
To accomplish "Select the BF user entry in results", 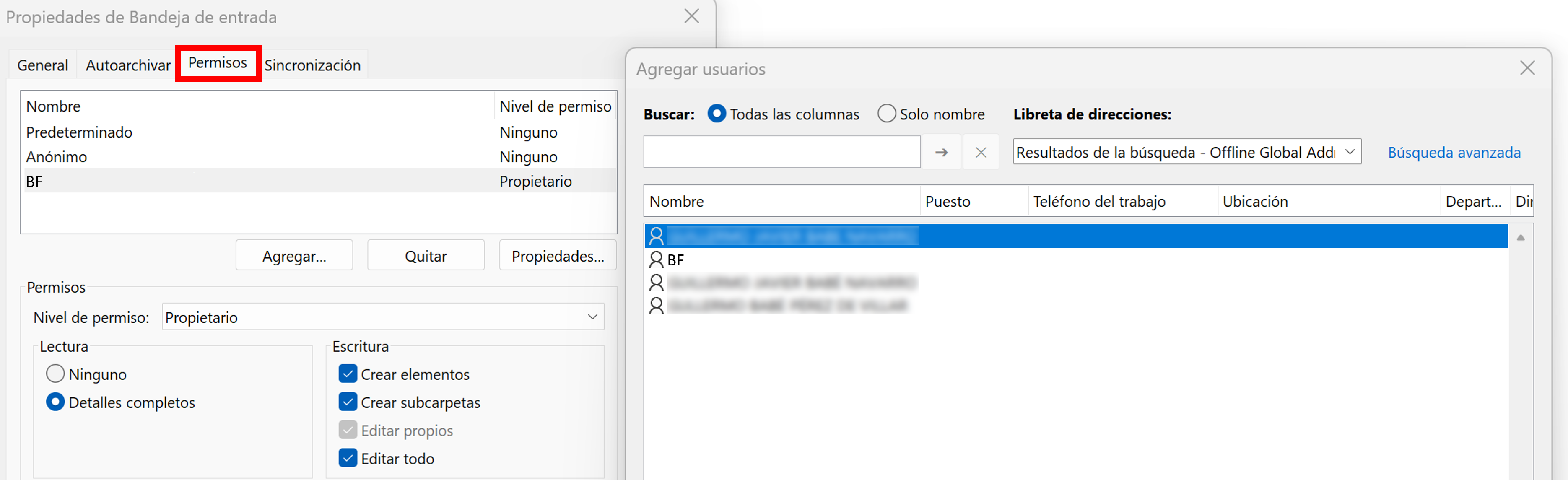I will point(676,260).
